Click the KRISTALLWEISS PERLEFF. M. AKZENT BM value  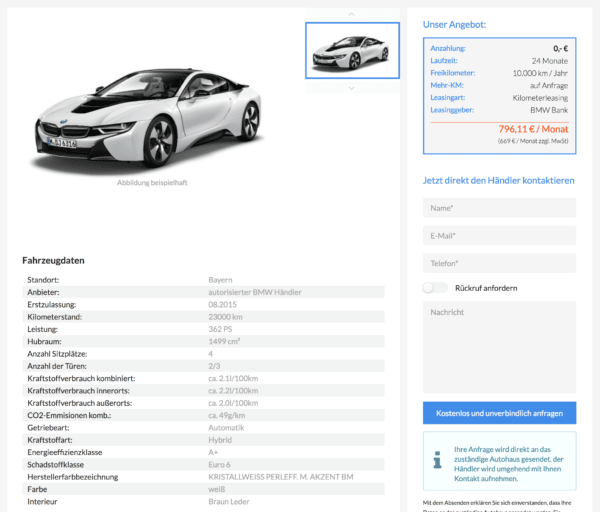click(281, 477)
